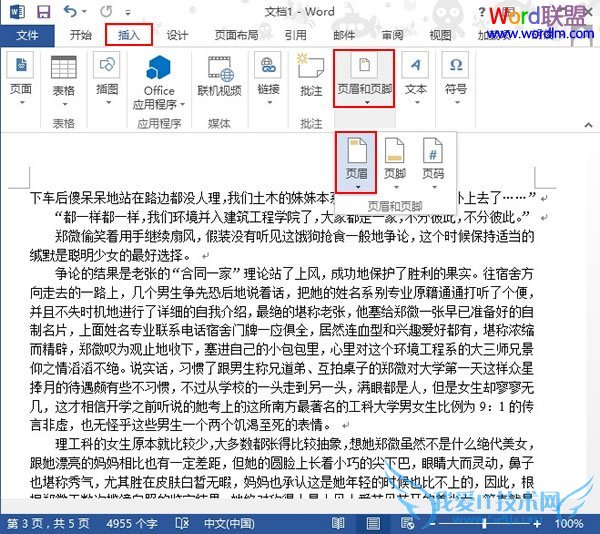
Task: Click the zoom in plus button
Action: [537, 524]
